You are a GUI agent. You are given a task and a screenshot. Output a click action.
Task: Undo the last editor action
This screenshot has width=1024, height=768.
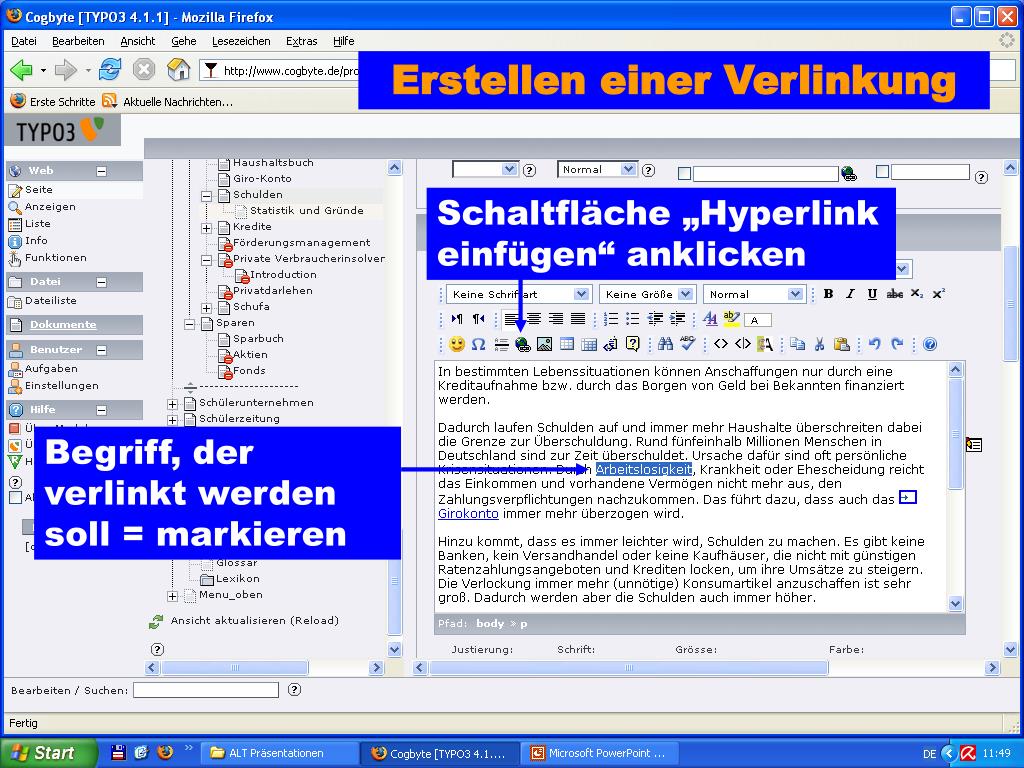(x=874, y=344)
